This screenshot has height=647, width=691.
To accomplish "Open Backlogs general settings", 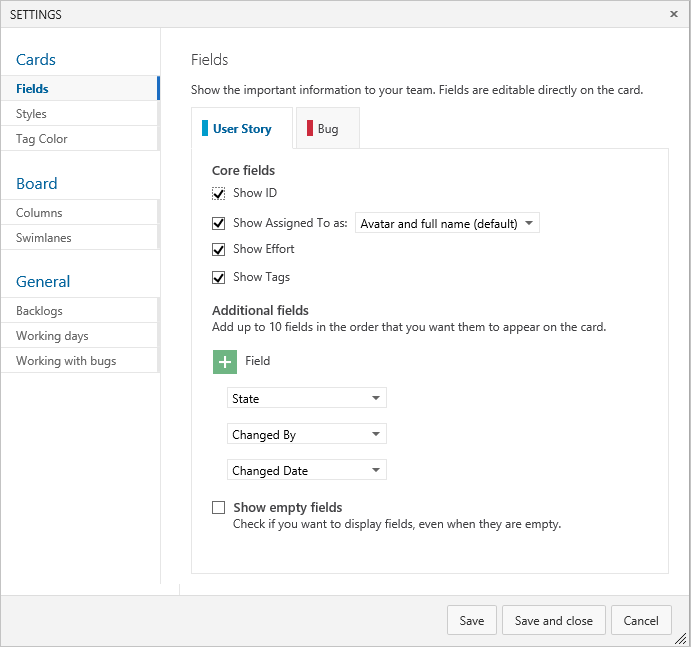I will point(80,311).
